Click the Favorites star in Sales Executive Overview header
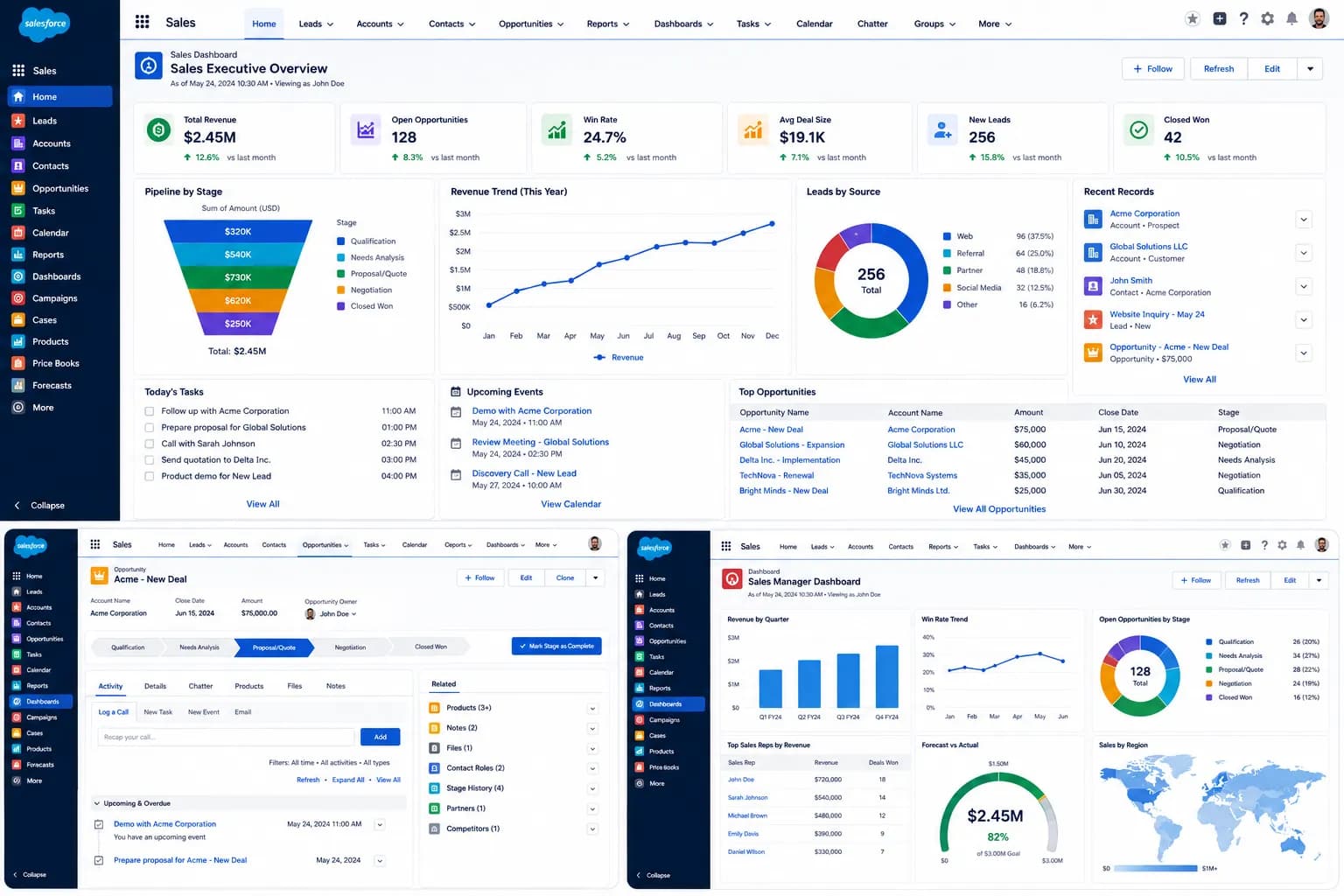This screenshot has height=896, width=1344. pyautogui.click(x=1192, y=18)
